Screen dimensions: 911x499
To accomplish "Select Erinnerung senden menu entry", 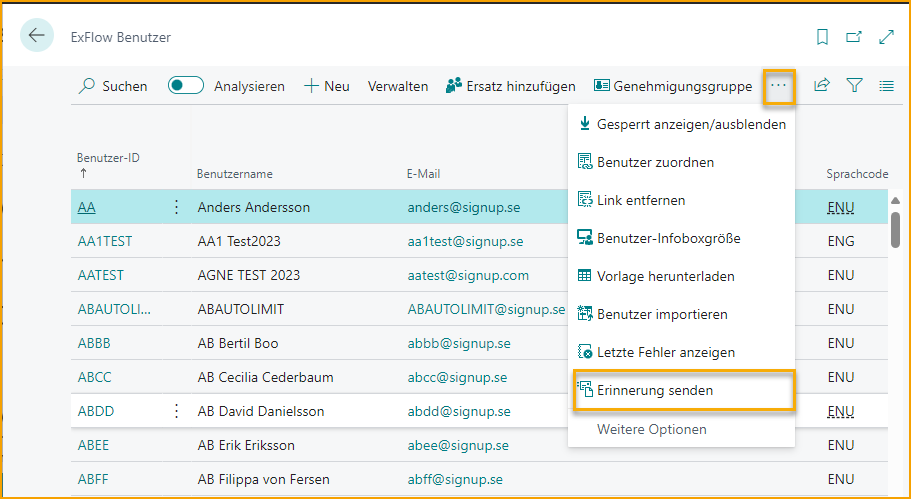I will point(655,391).
